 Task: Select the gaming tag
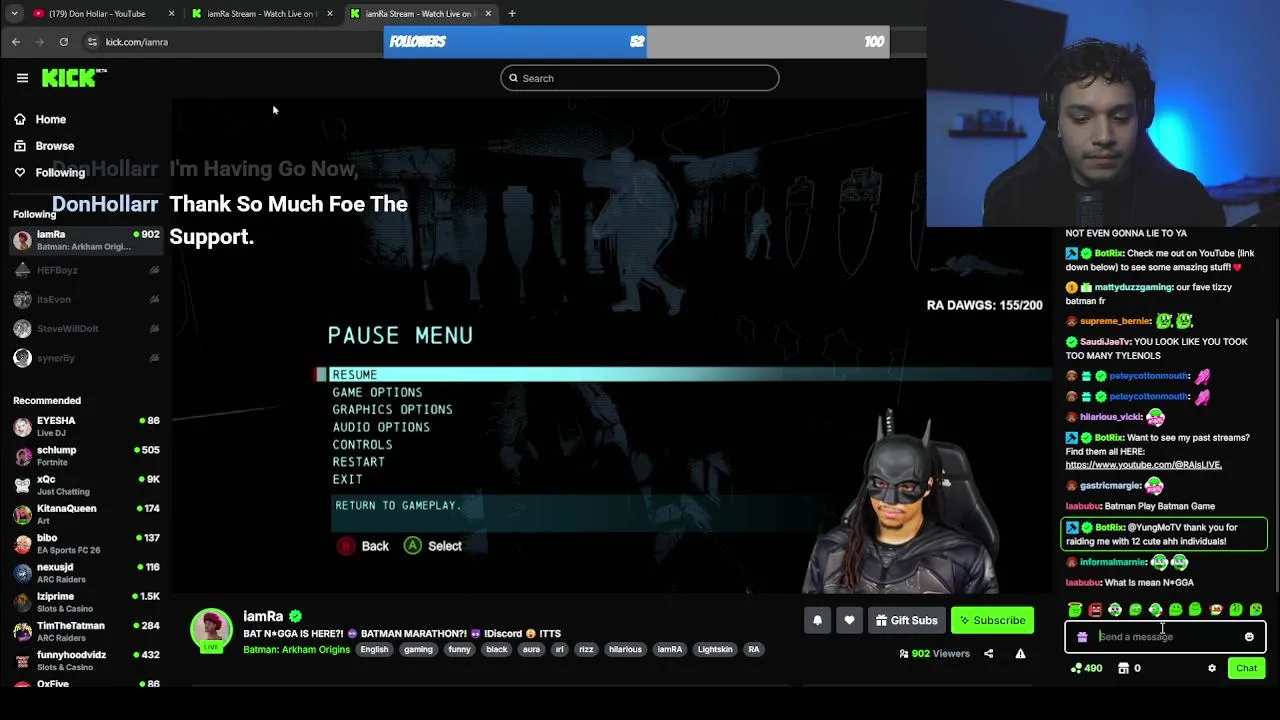pyautogui.click(x=418, y=649)
